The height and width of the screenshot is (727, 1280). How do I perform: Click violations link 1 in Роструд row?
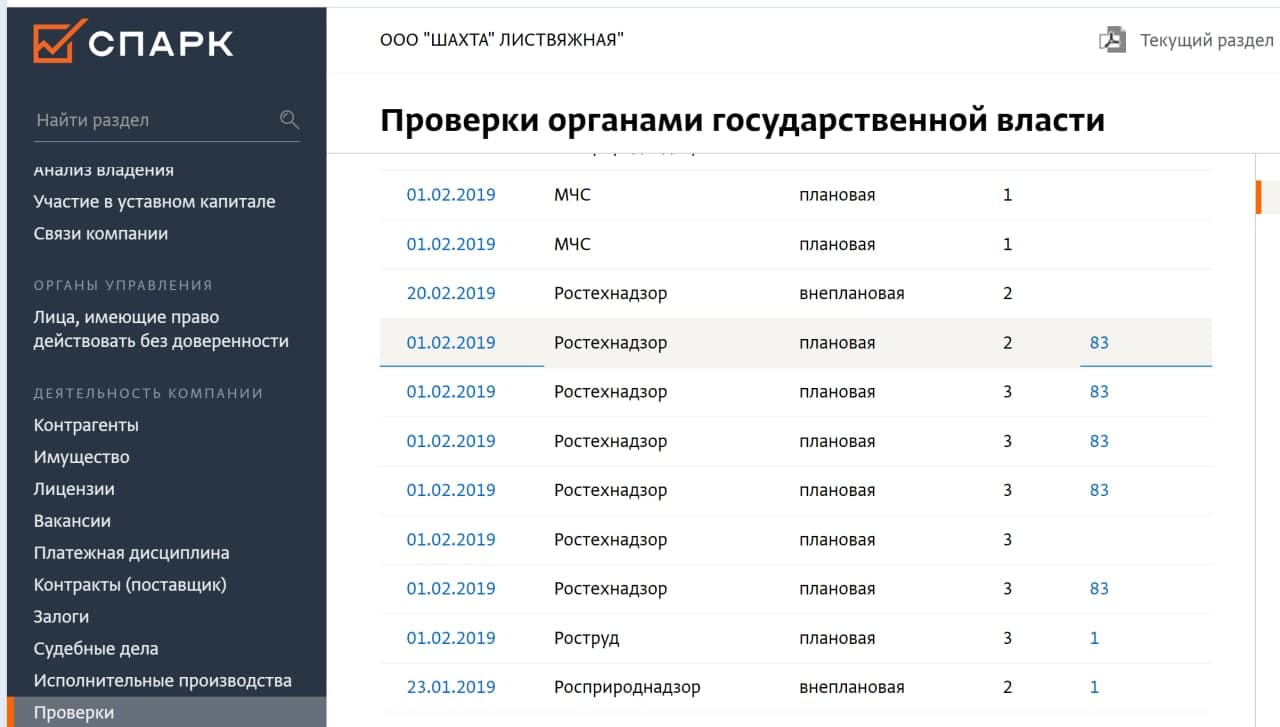click(1094, 638)
